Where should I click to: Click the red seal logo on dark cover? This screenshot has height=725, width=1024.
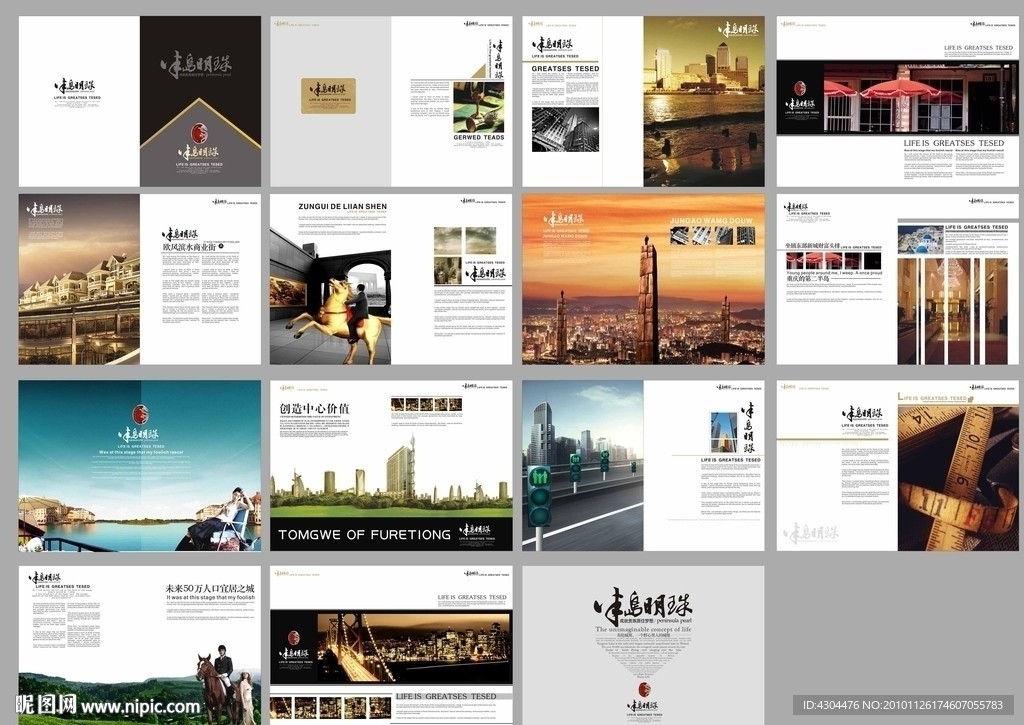click(x=199, y=133)
